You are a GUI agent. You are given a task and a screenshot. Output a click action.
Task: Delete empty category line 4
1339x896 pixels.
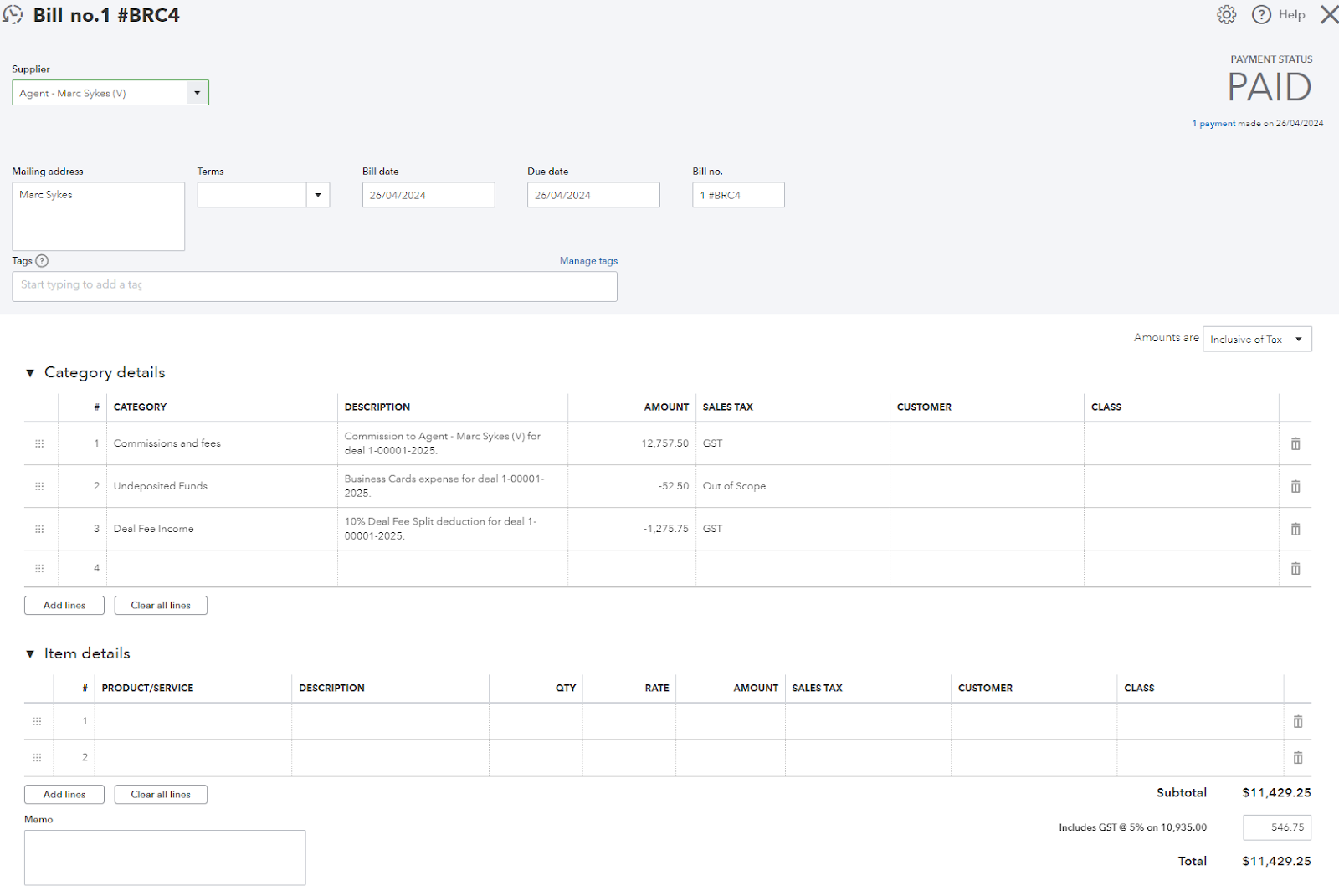coord(1295,568)
